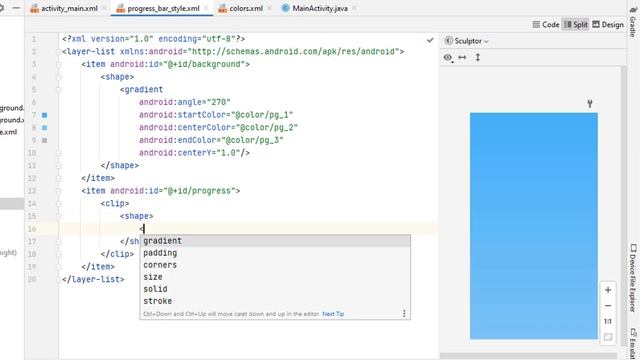The image size is (640, 360).
Task: Choose solid from the completion list
Action: click(x=275, y=289)
